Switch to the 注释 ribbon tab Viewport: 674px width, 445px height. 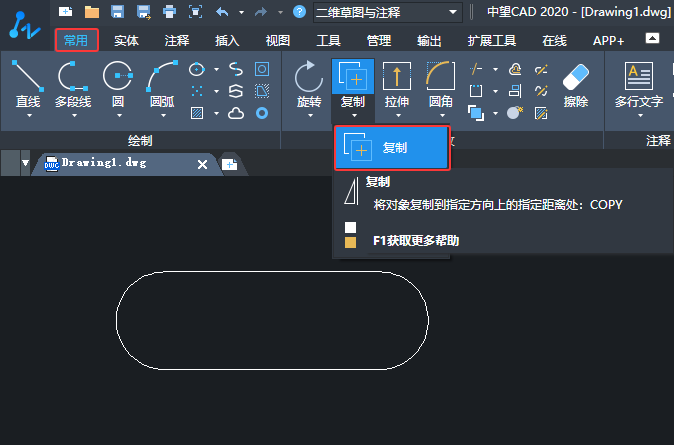click(177, 40)
